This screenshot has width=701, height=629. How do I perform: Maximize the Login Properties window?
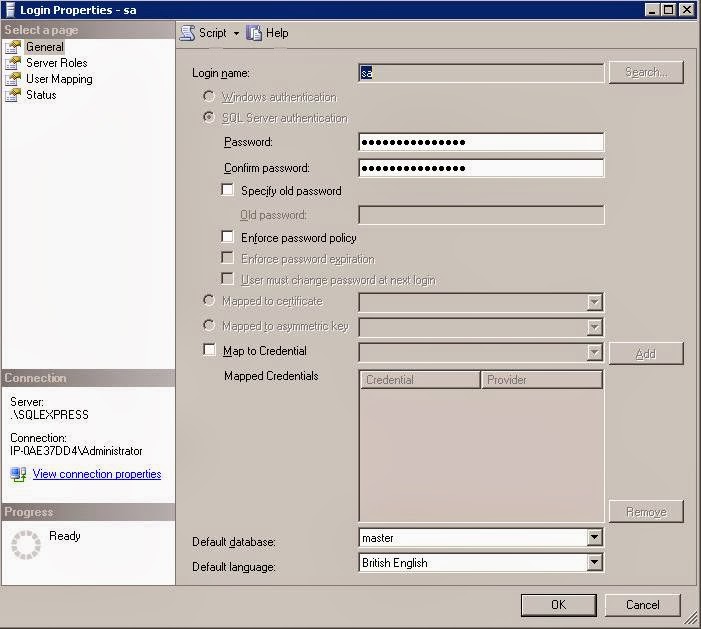pyautogui.click(x=669, y=9)
